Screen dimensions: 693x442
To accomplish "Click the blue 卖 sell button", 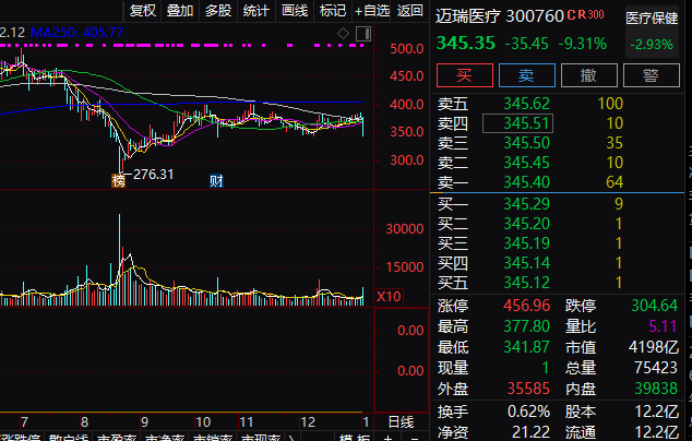I will tap(527, 75).
